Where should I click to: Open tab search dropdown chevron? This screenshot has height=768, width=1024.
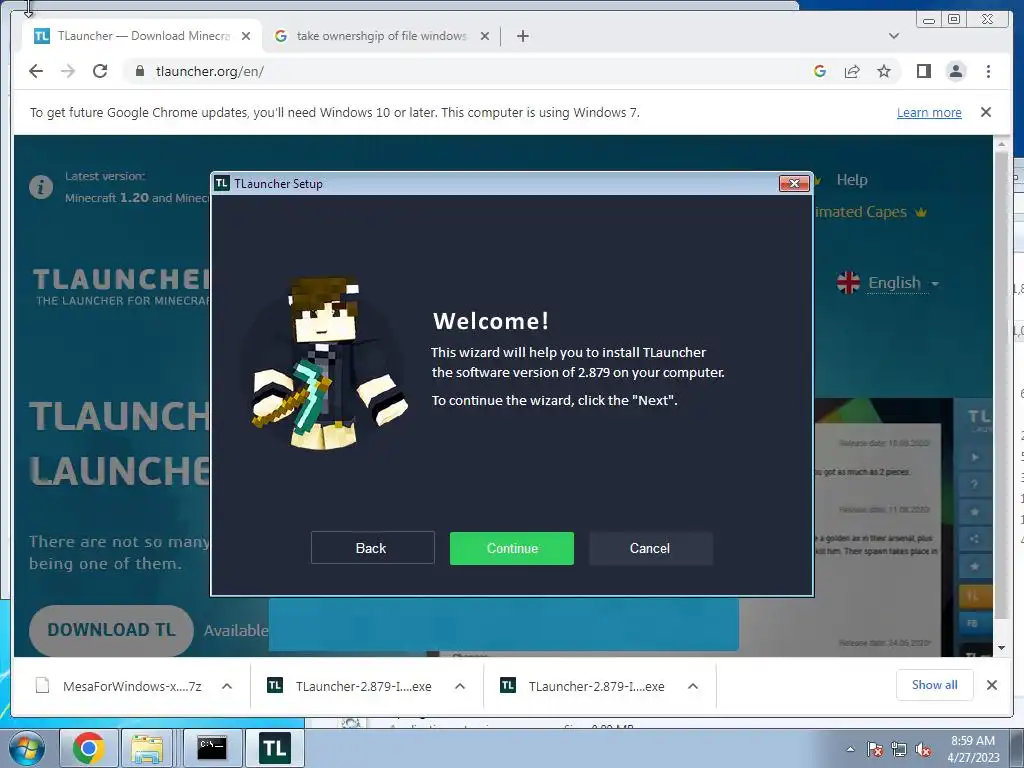tap(894, 36)
